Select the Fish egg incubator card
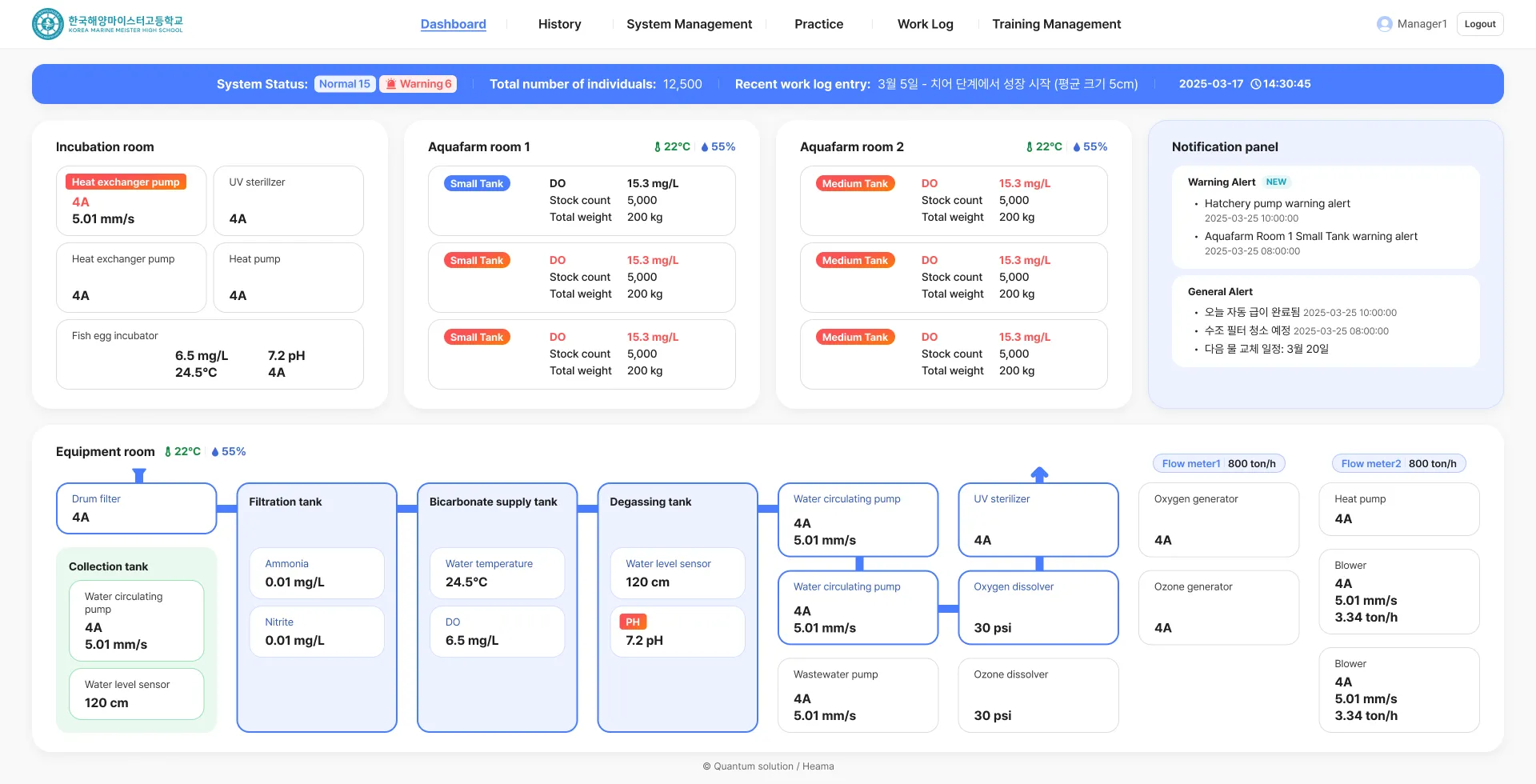 click(210, 354)
